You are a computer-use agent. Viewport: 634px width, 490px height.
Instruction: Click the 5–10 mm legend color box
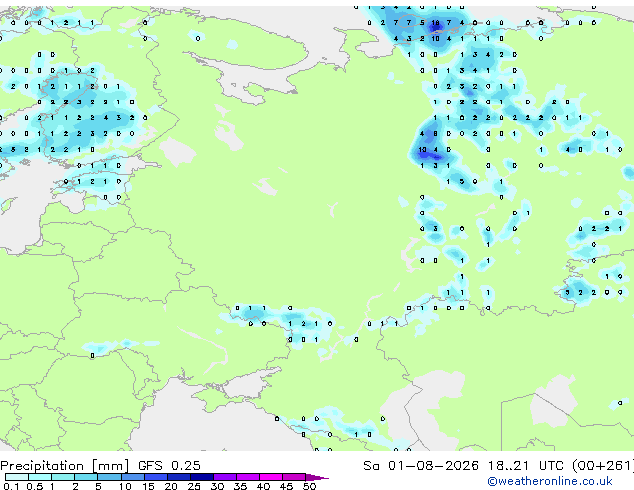(x=109, y=477)
